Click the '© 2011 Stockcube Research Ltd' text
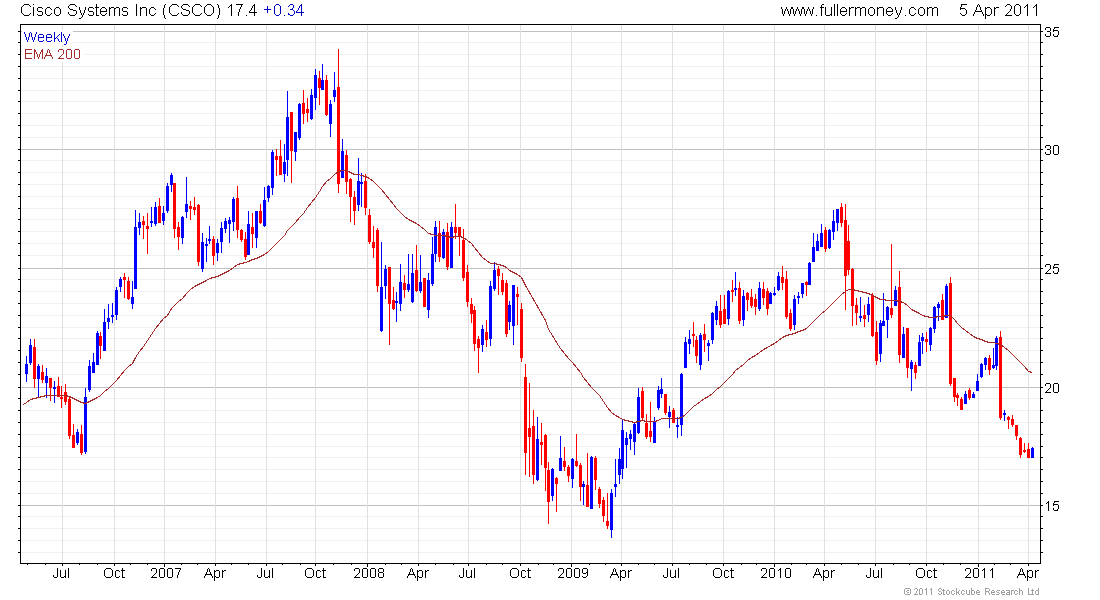The image size is (1100, 600). (972, 592)
